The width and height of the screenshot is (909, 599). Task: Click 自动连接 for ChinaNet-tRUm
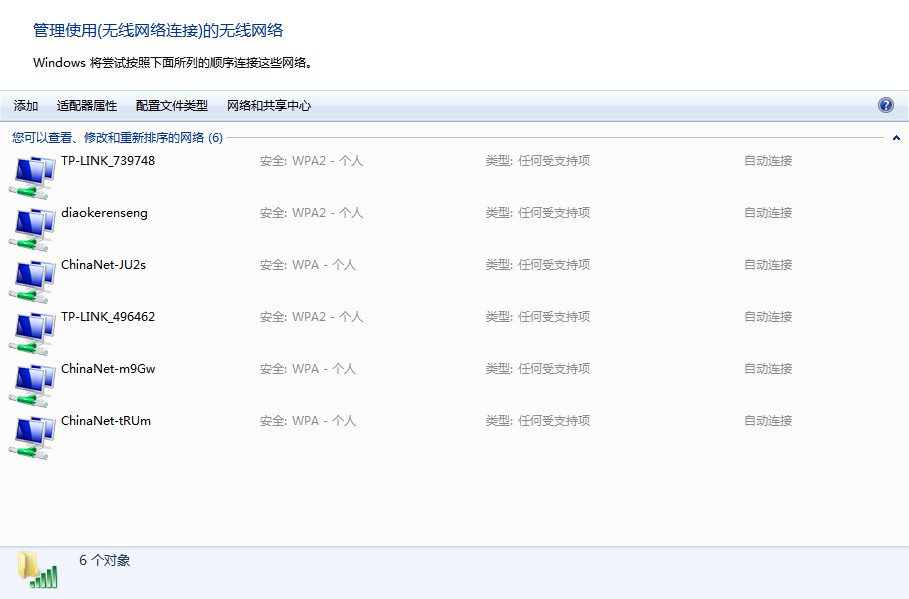click(x=768, y=420)
